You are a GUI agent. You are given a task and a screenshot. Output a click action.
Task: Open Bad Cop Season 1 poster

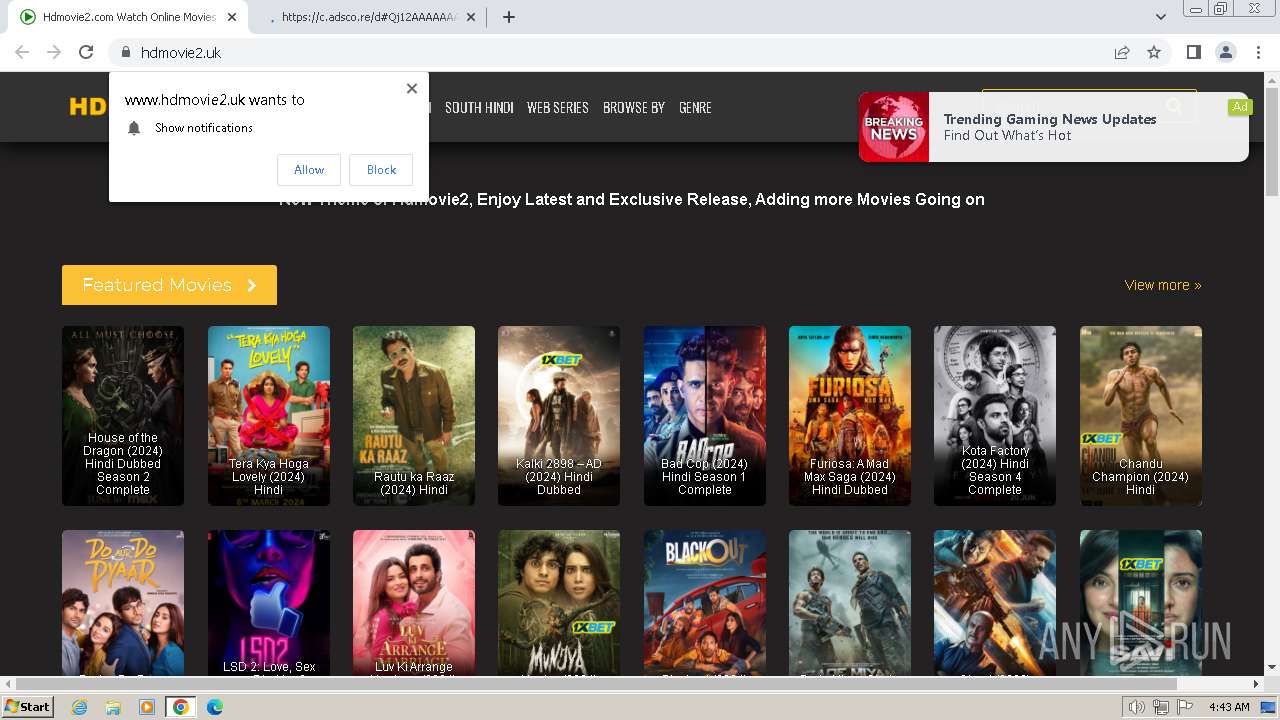tap(705, 416)
